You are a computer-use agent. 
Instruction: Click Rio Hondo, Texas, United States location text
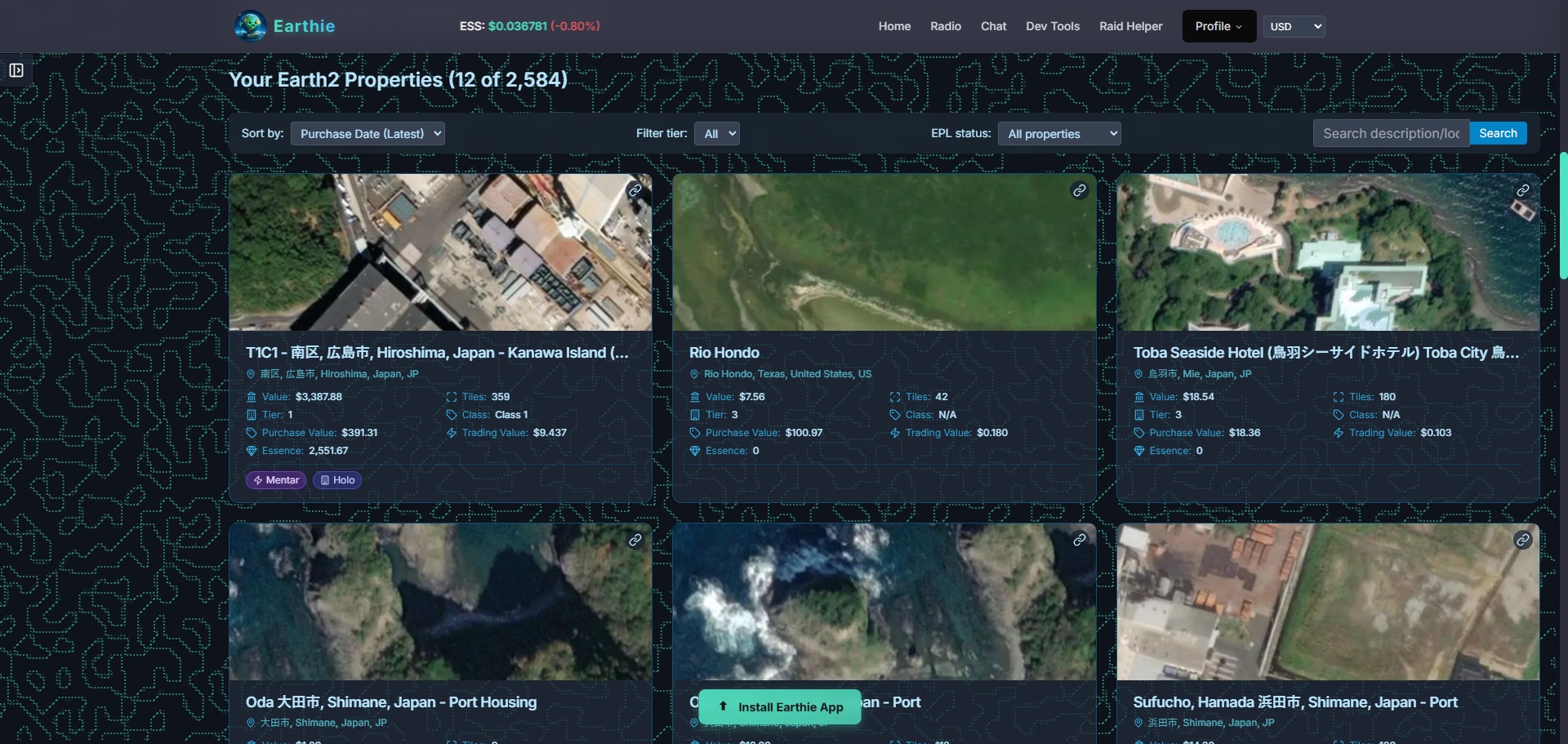(787, 374)
